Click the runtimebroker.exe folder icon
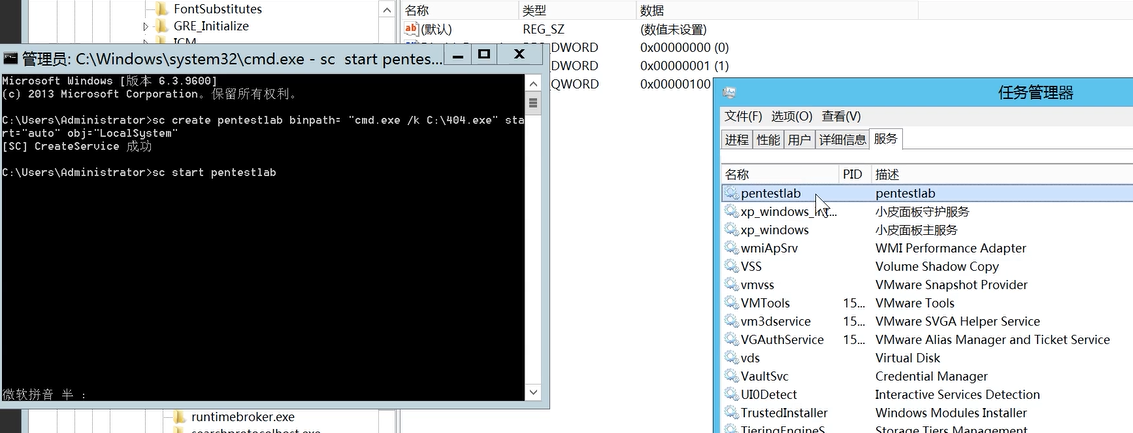Viewport: 1133px width, 433px height. 176,416
